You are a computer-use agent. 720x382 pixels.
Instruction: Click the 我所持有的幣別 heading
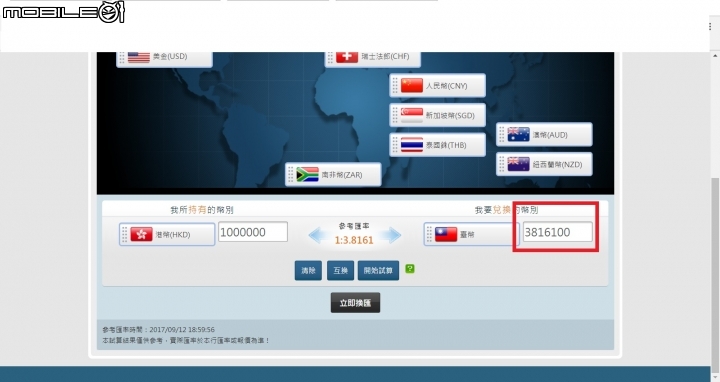click(202, 210)
